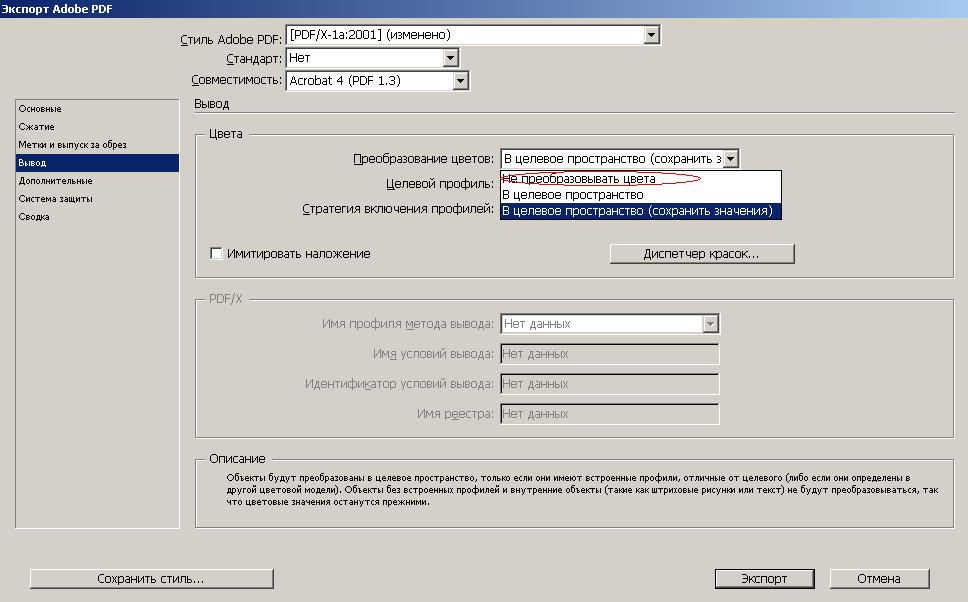Open the Система защиты section

[x=98, y=198]
